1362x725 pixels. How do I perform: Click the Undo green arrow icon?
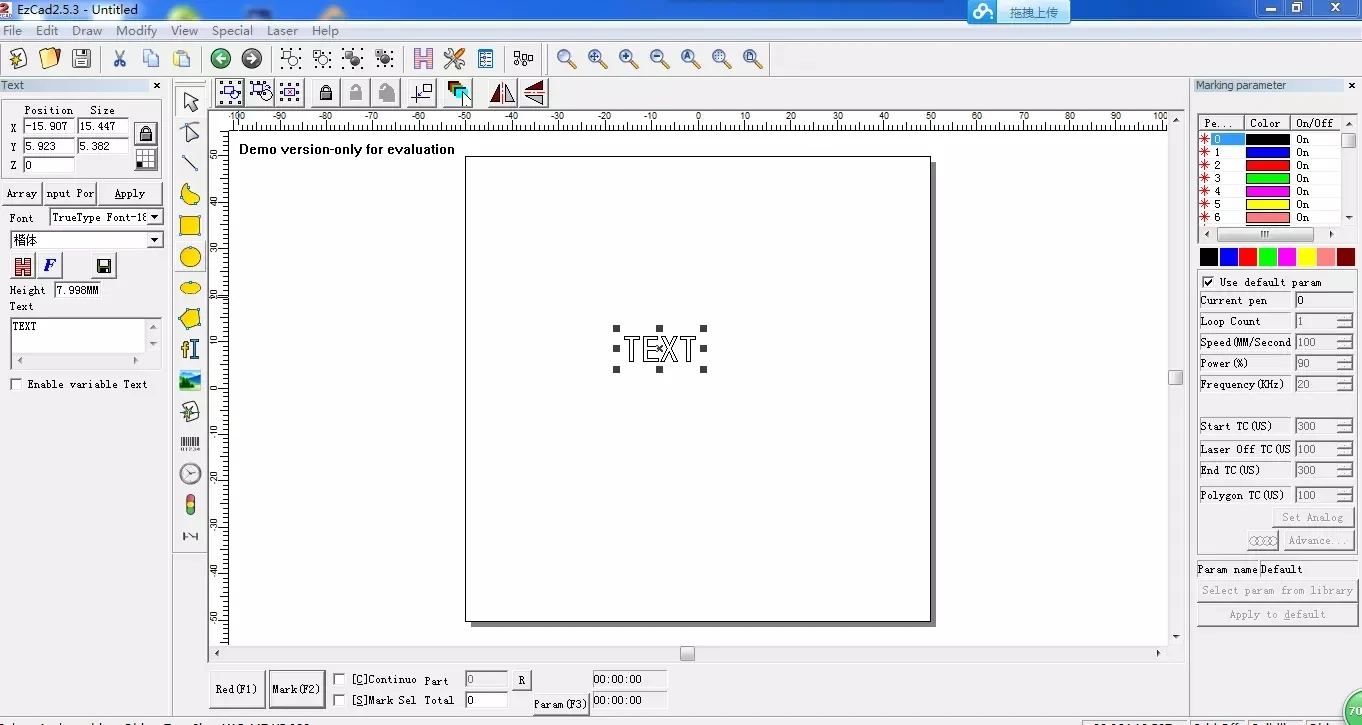(x=221, y=59)
